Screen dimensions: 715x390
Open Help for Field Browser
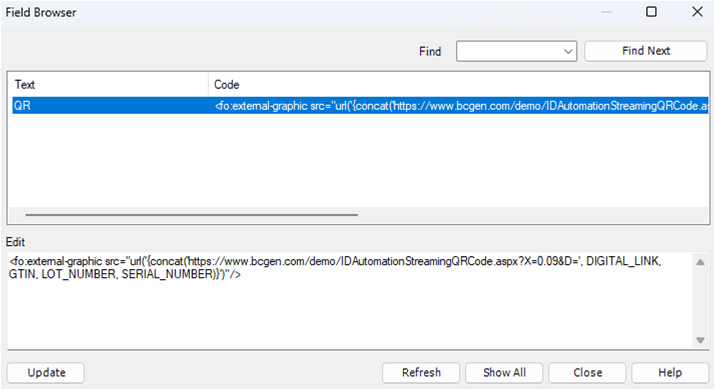[x=670, y=373]
